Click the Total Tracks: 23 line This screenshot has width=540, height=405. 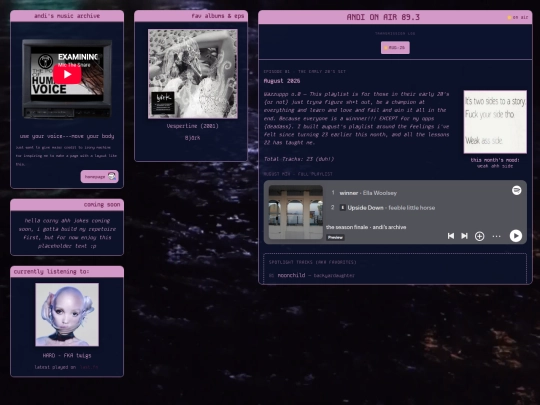(x=299, y=159)
